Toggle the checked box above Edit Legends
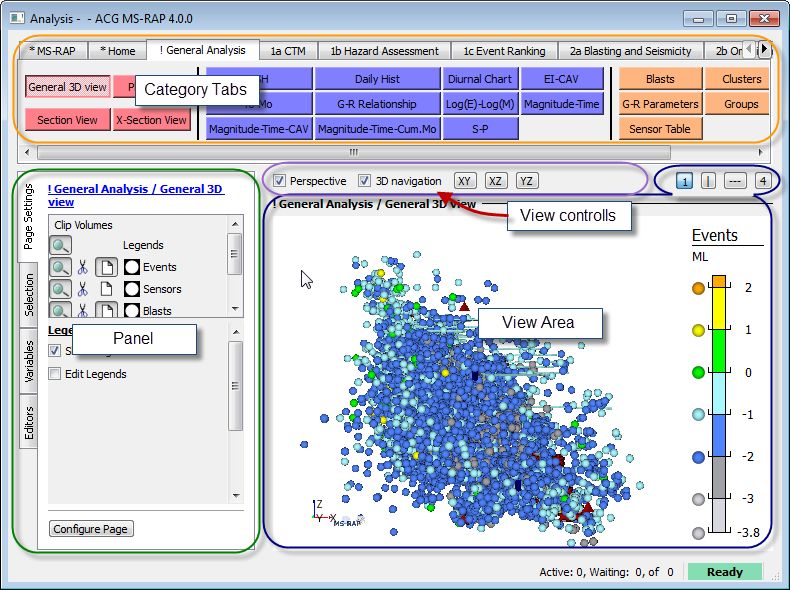This screenshot has height=590, width=790. point(54,350)
